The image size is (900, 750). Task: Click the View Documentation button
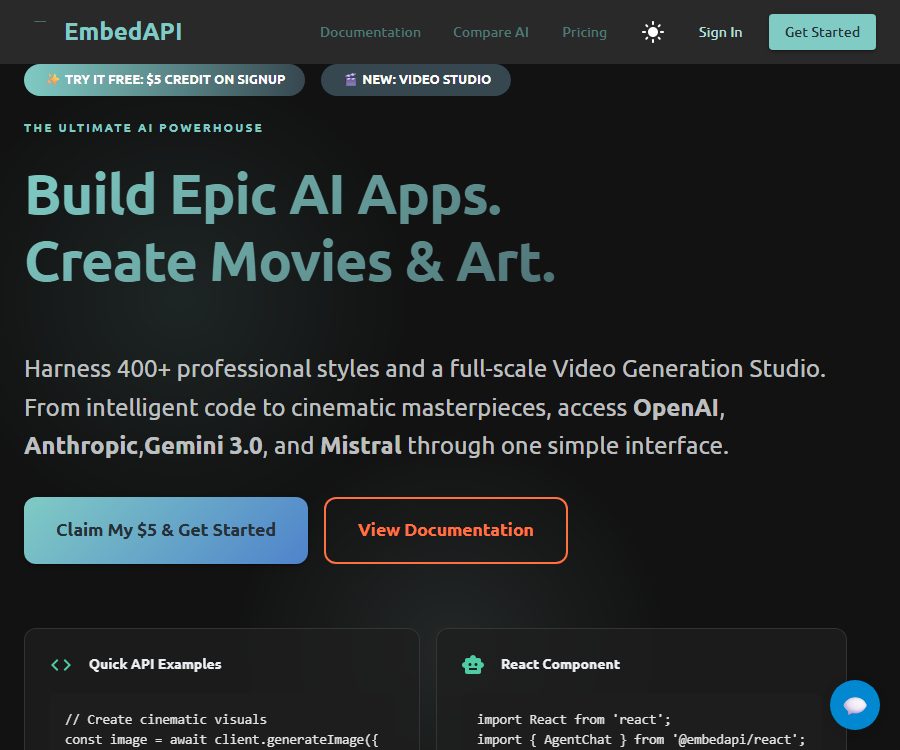(x=446, y=530)
